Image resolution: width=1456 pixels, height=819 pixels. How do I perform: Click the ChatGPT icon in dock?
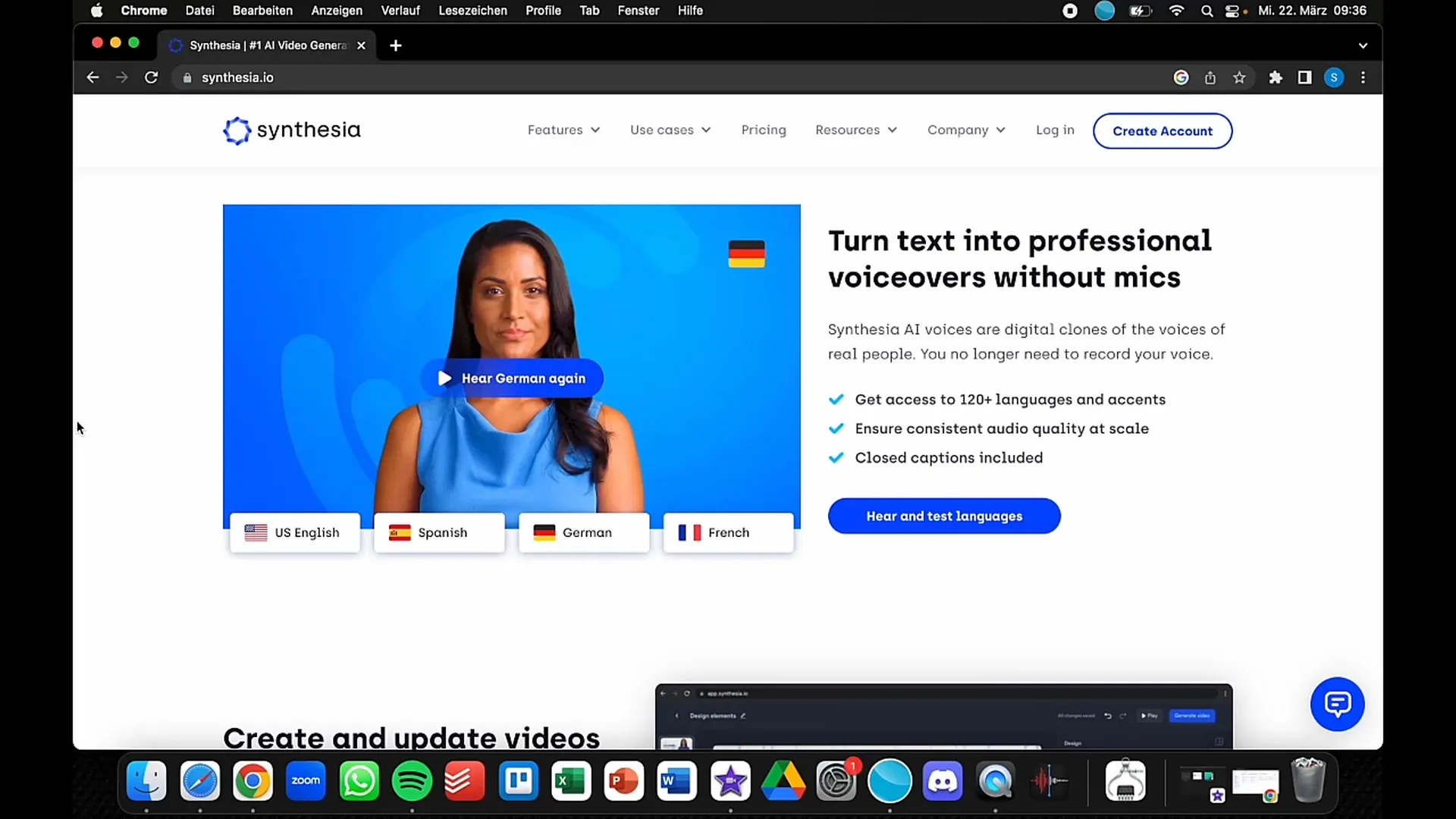(891, 781)
